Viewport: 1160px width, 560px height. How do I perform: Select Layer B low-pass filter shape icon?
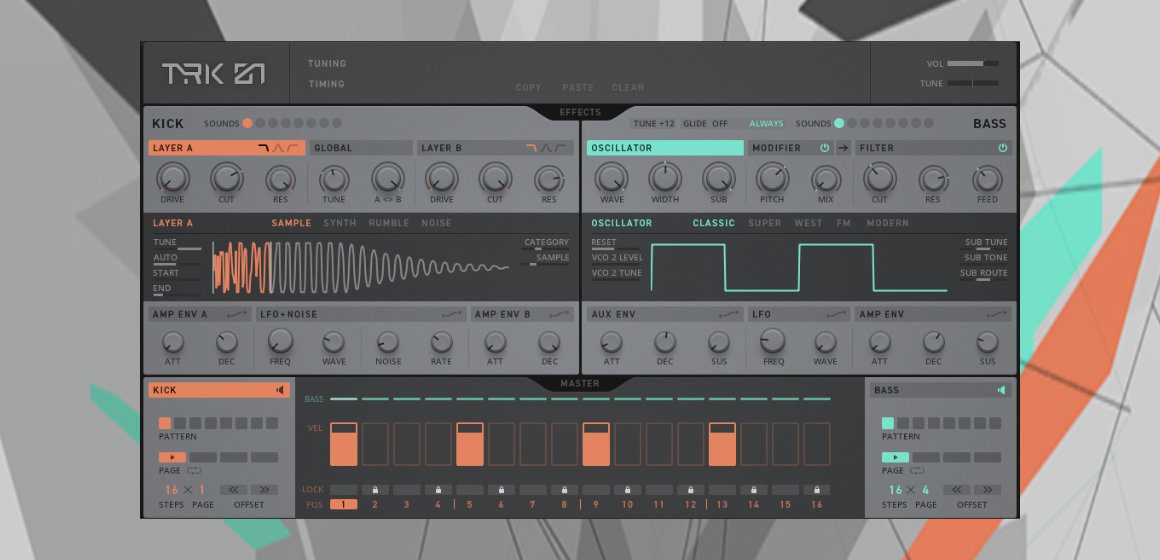coord(531,148)
